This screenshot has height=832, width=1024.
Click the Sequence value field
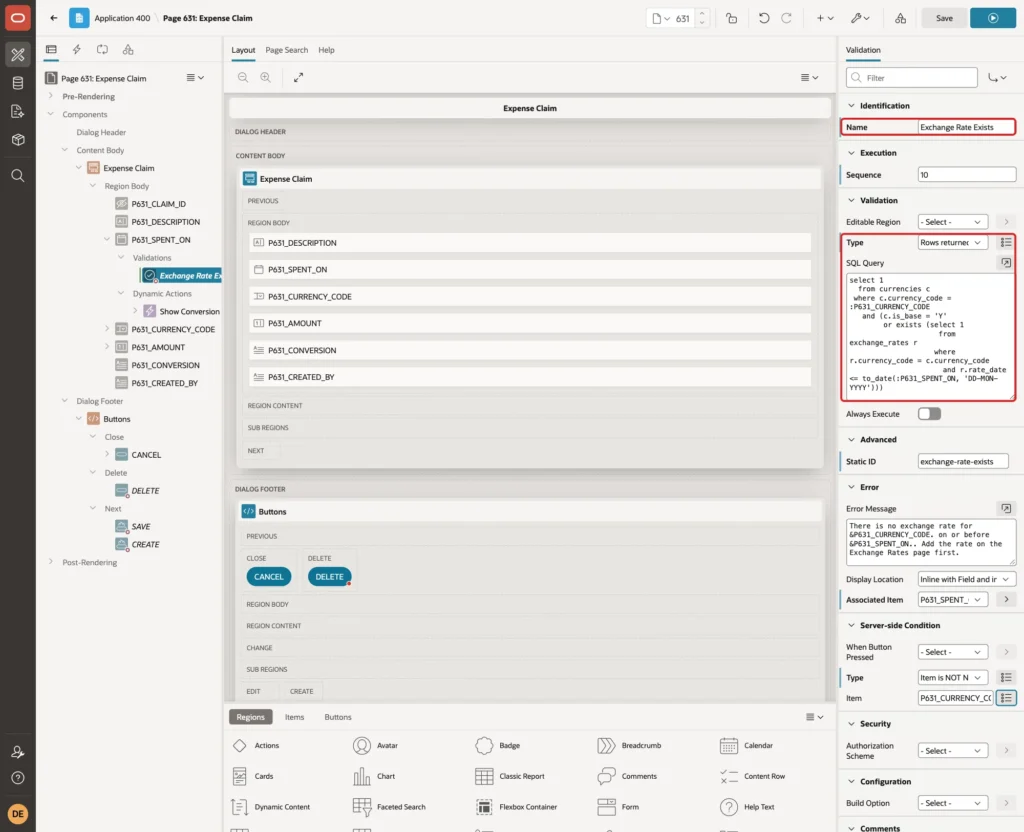pyautogui.click(x=967, y=175)
